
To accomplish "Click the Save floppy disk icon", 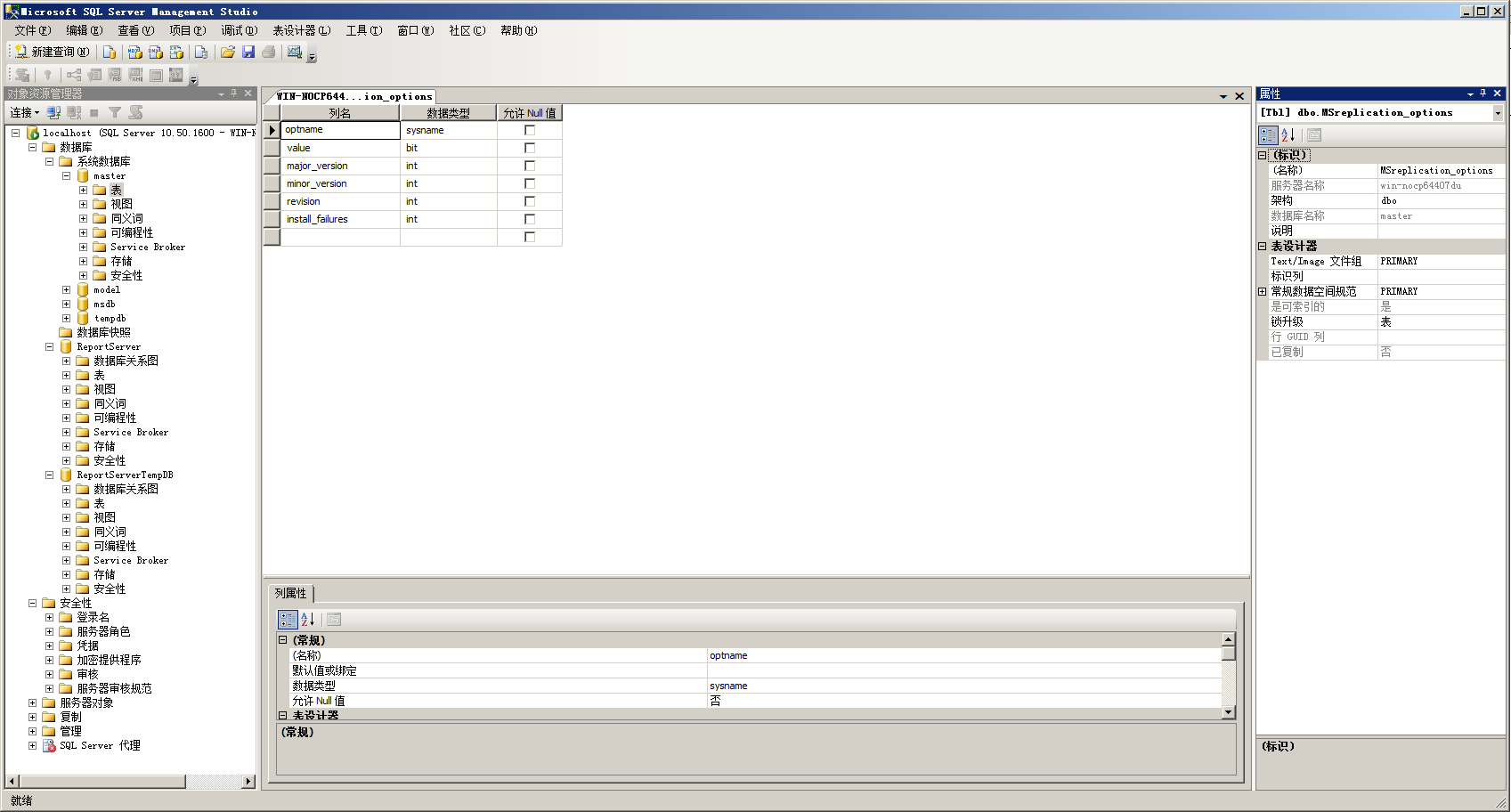I will point(248,53).
